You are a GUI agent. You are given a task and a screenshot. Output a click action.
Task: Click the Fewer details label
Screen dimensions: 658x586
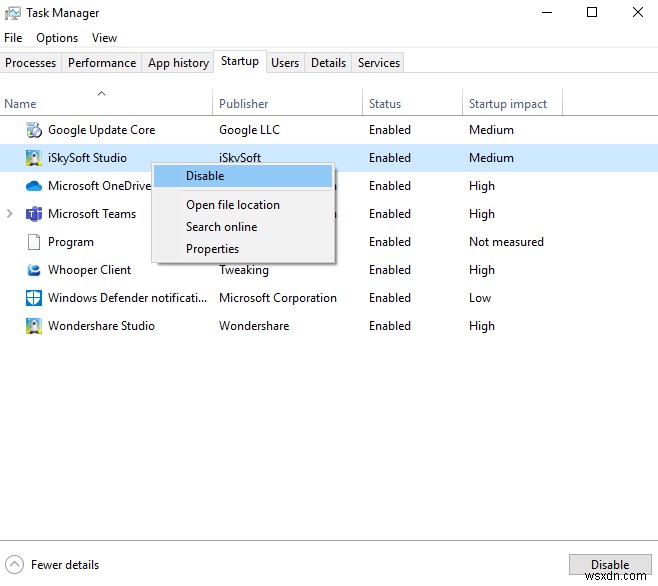[65, 565]
